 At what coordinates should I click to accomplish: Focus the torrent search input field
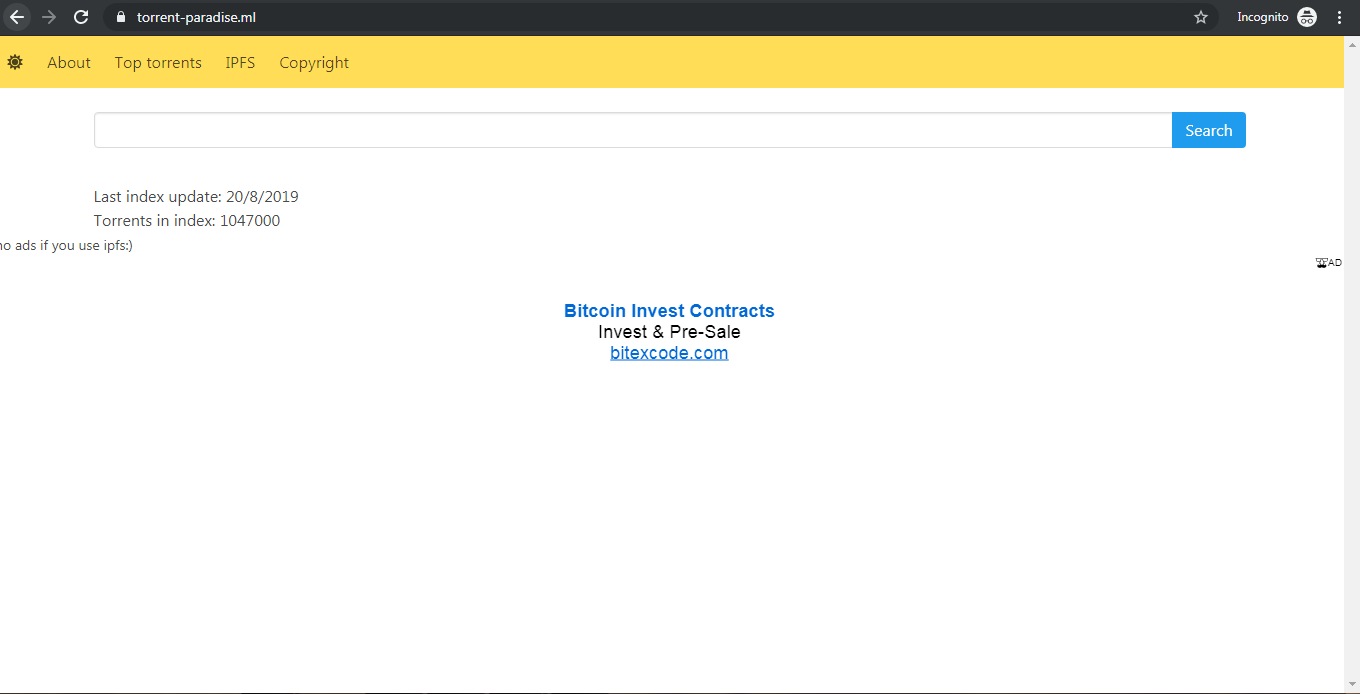pyautogui.click(x=632, y=130)
